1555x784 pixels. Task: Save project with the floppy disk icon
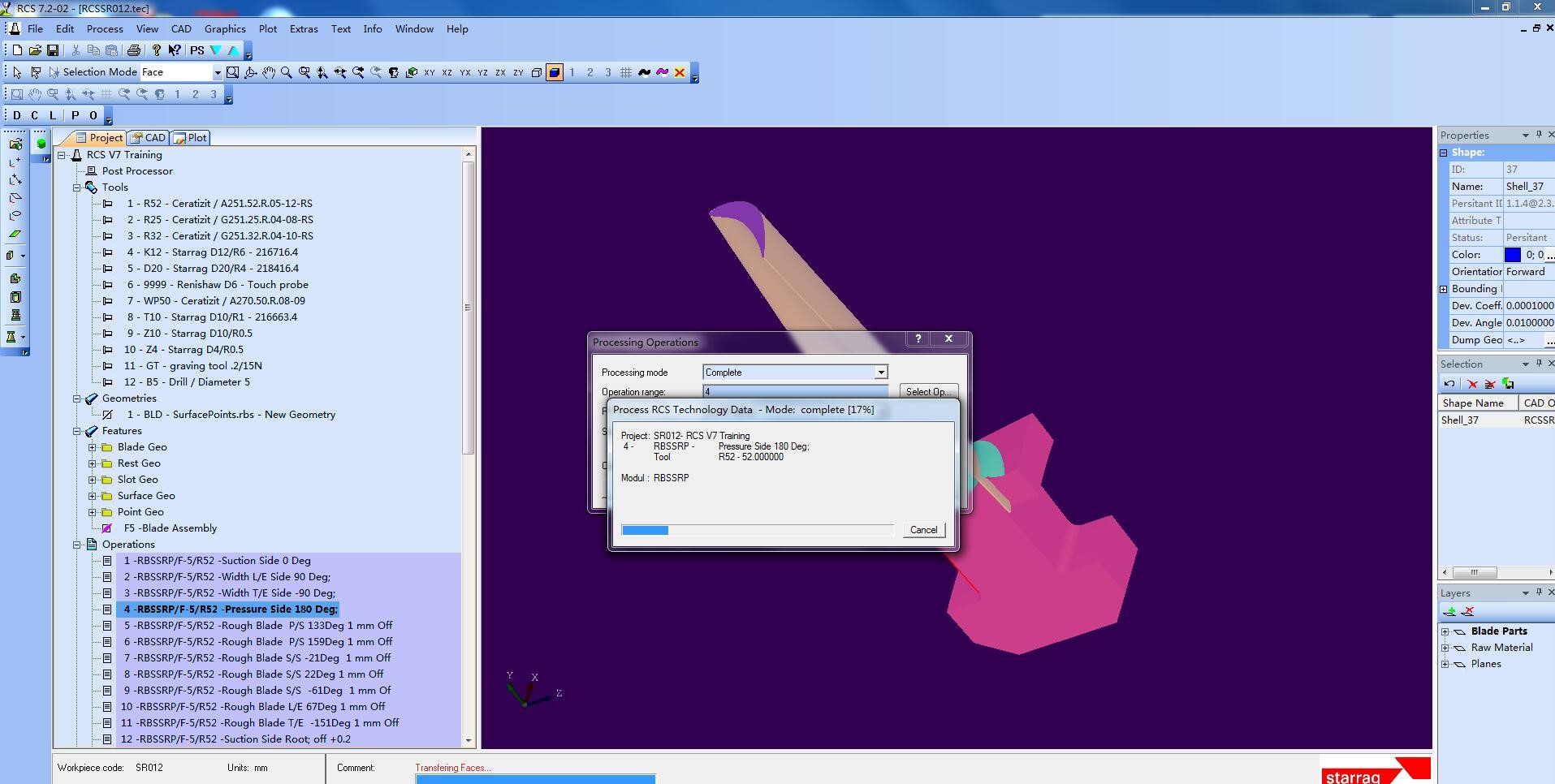(53, 50)
